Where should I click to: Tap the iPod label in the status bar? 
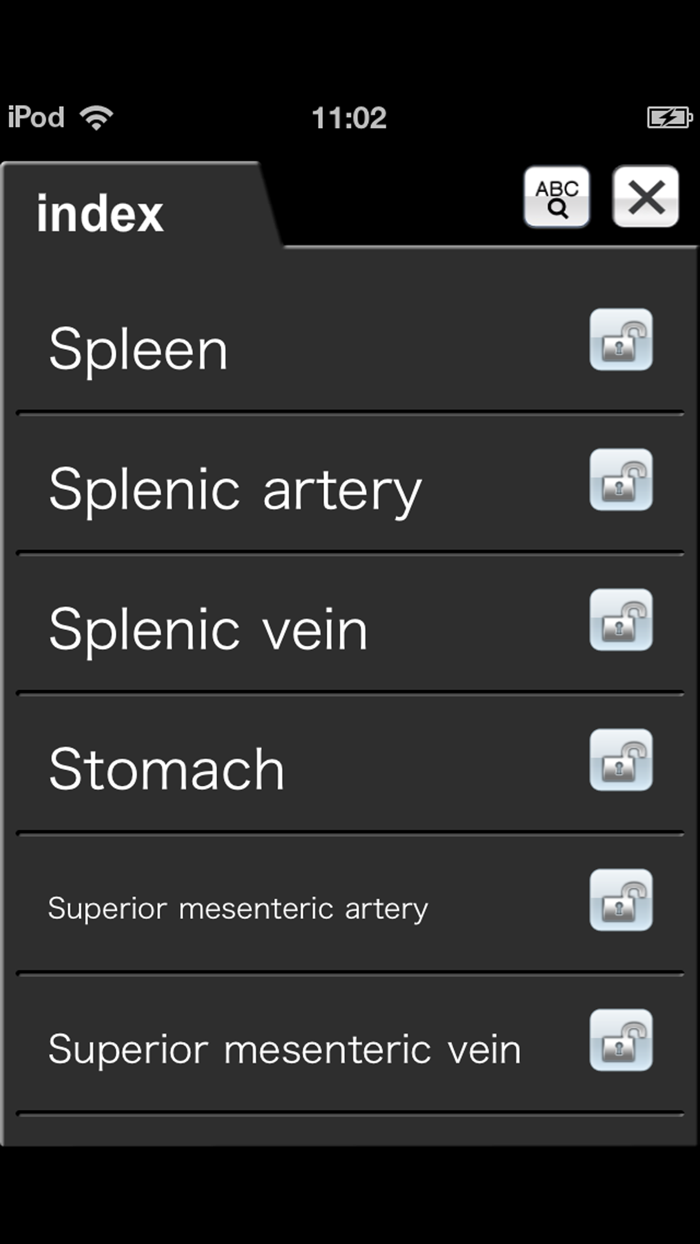tap(33, 117)
